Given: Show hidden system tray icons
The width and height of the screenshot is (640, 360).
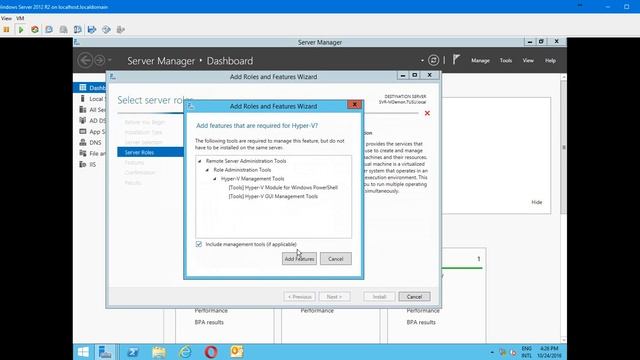Looking at the screenshot, I should (492, 352).
